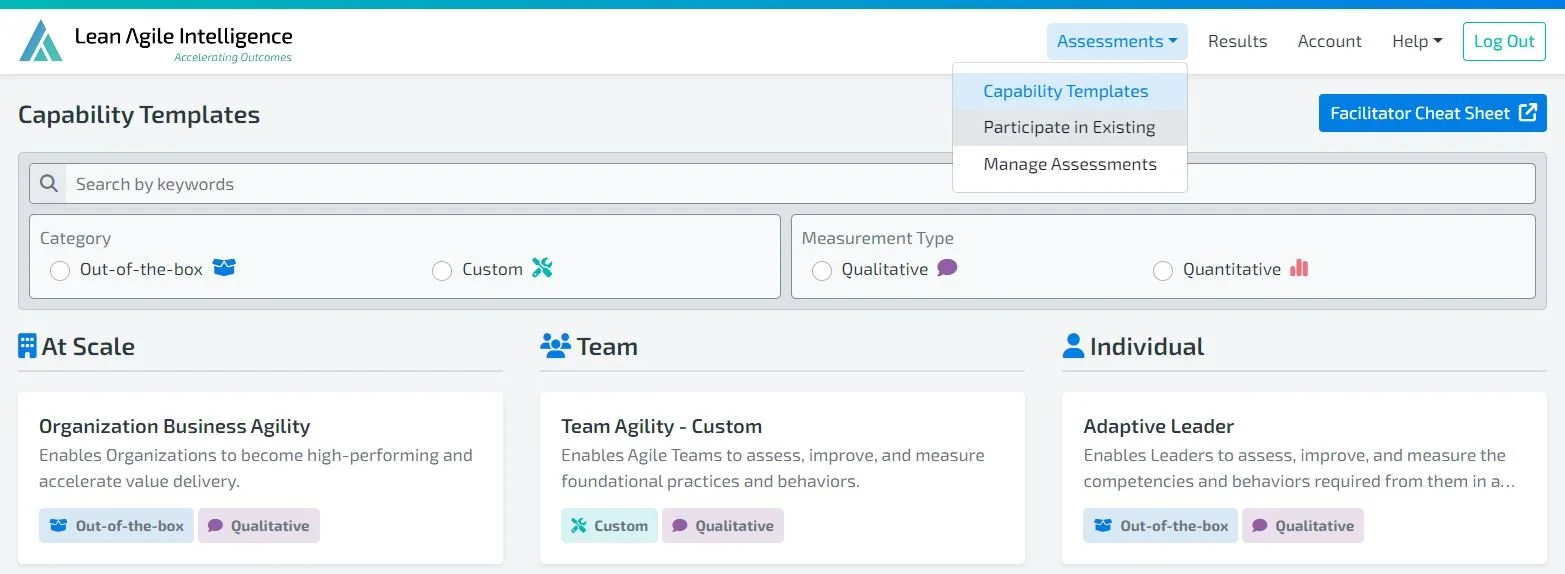
Task: Click Qualitative tag on Organization Business Agility
Action: click(x=259, y=526)
